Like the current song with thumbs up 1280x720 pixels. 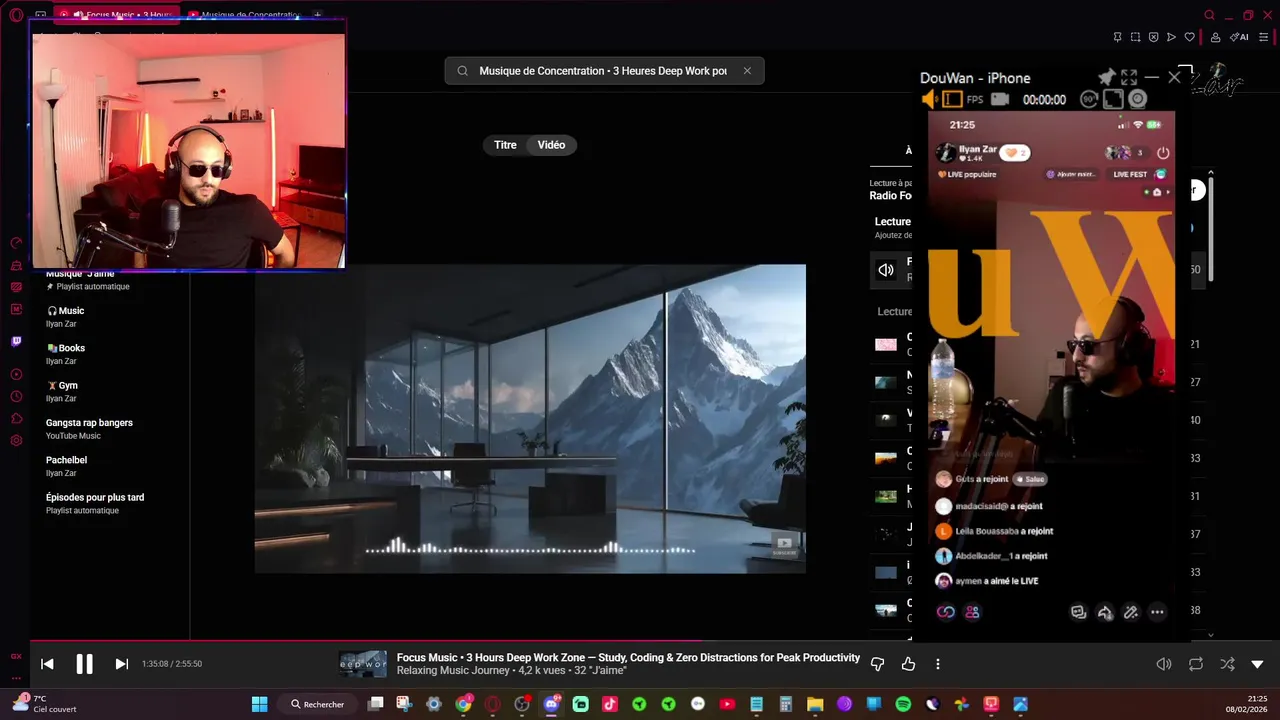tap(908, 664)
